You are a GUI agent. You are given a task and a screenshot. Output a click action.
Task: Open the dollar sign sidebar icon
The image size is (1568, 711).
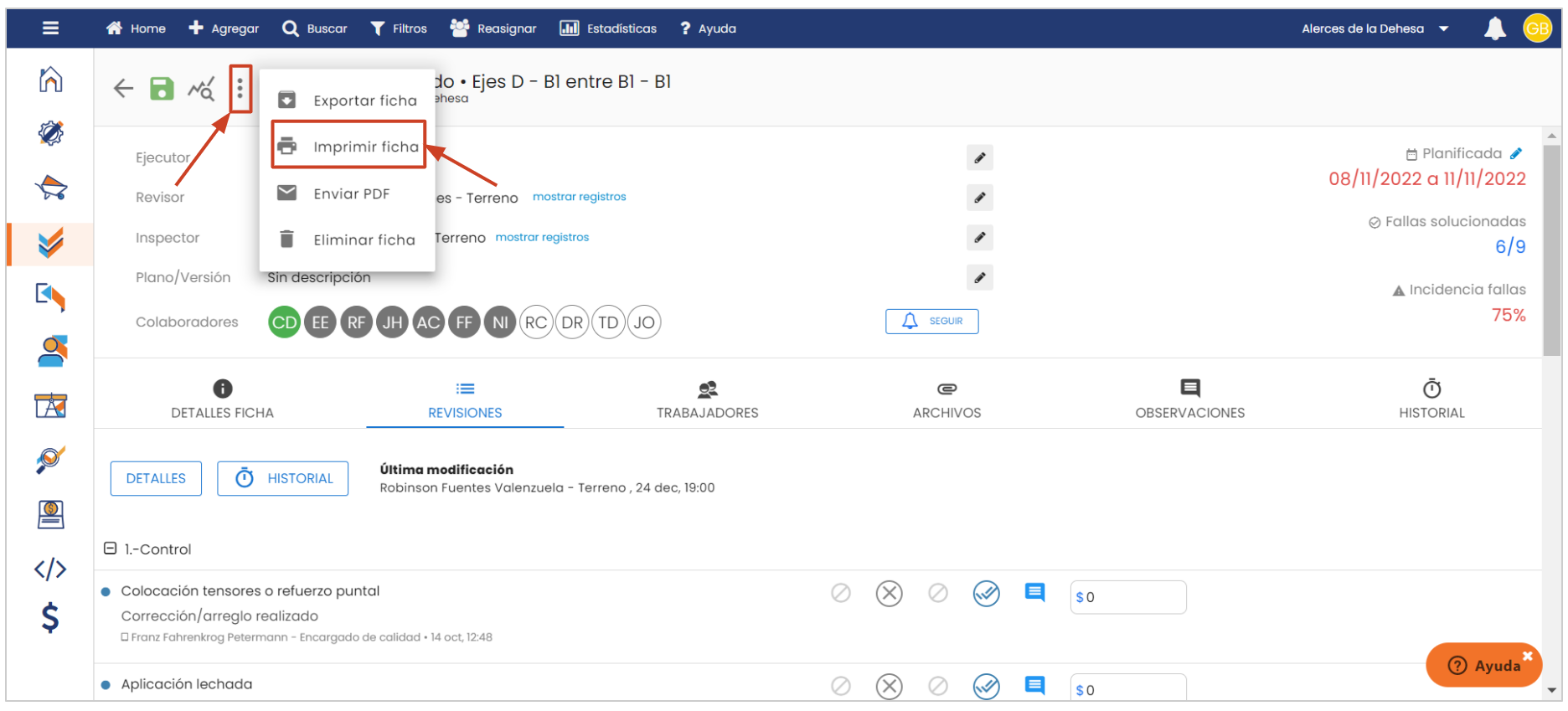coord(50,618)
